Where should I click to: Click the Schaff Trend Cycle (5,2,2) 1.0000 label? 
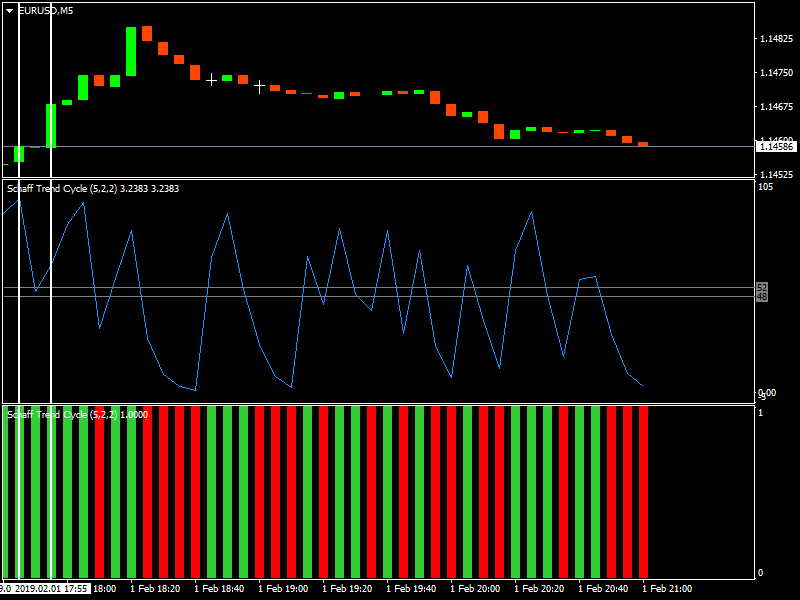click(x=78, y=415)
